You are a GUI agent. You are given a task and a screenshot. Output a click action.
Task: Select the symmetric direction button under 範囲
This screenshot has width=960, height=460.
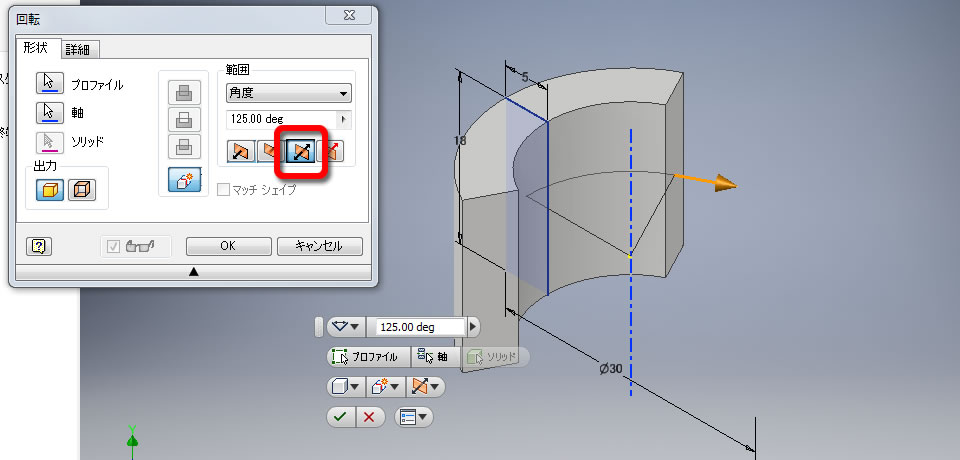tap(301, 151)
